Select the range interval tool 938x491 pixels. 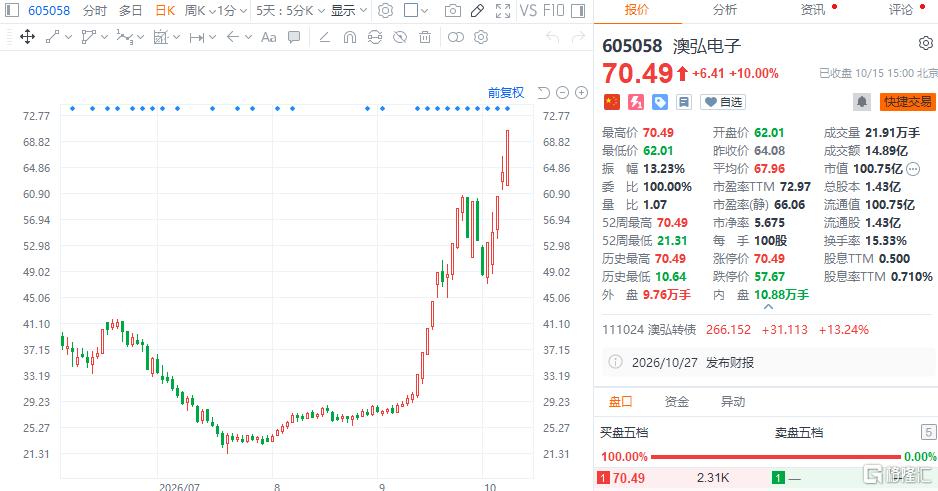coord(196,37)
